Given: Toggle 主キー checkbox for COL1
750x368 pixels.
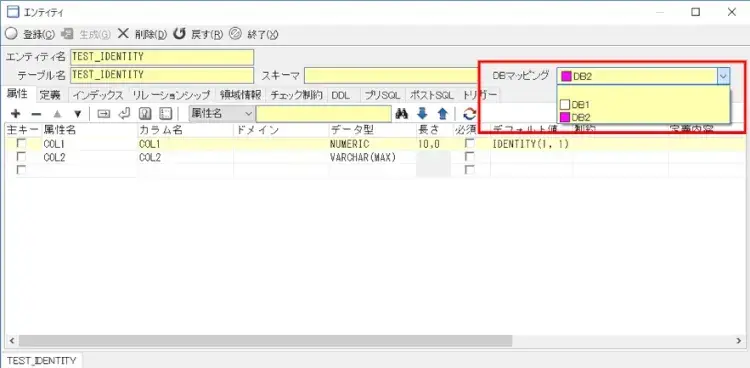Looking at the screenshot, I should tap(21, 143).
